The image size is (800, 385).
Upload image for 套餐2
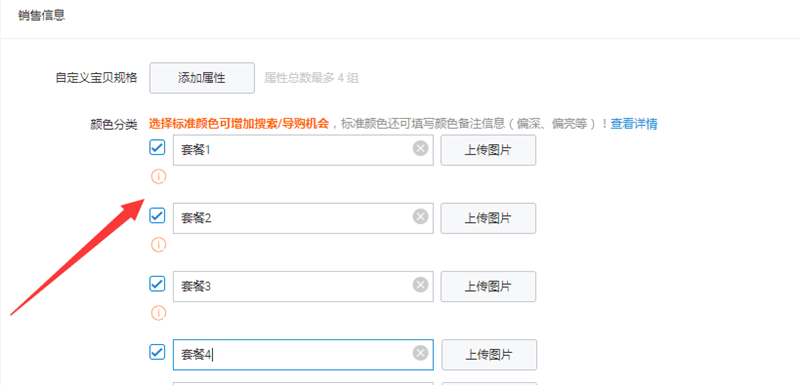click(488, 218)
